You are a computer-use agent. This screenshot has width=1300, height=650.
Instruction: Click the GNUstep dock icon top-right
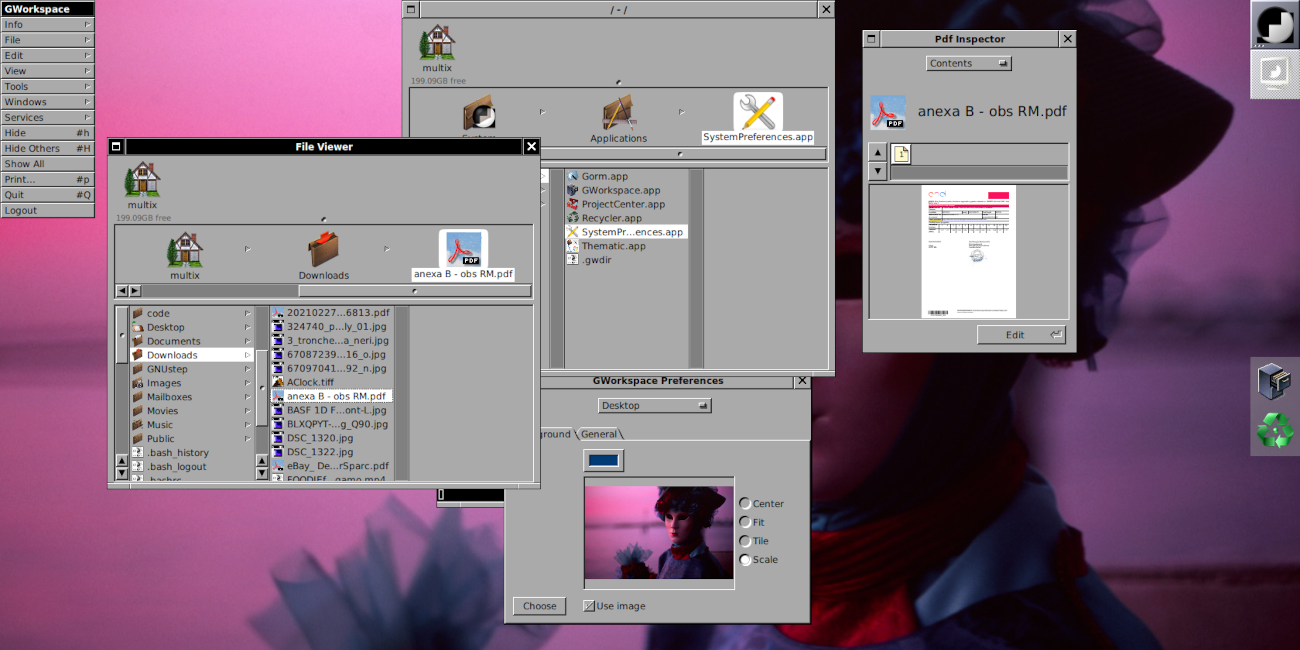point(1273,25)
